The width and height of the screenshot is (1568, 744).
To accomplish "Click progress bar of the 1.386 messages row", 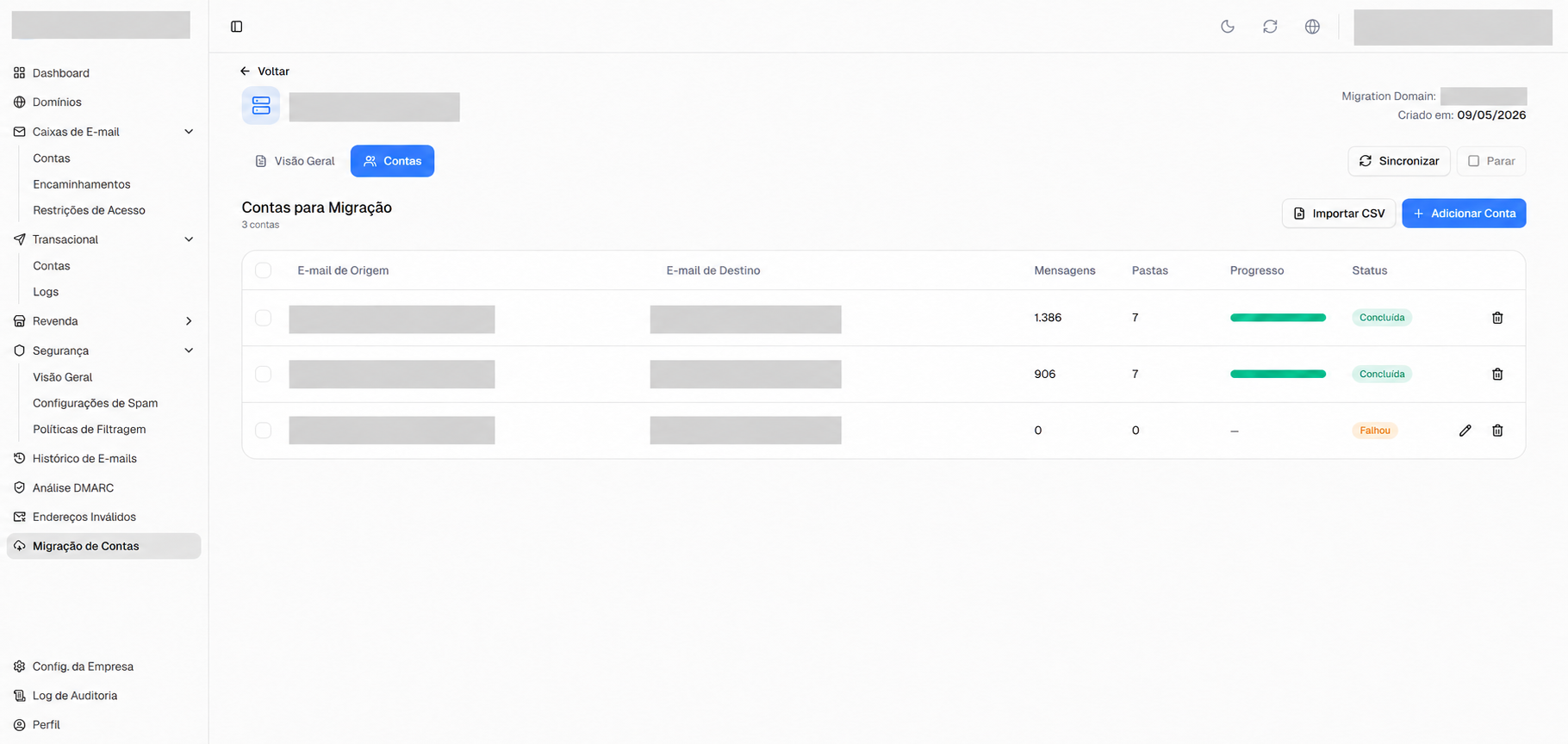I will (x=1278, y=318).
